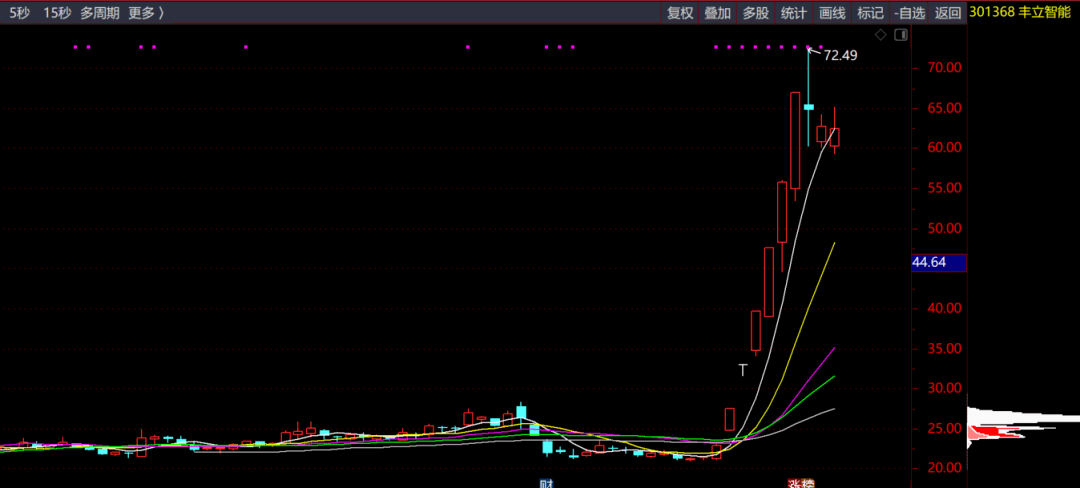Screen dimensions: 1080x488
Task: Click the 多股 multi-stock button
Action: [x=755, y=12]
